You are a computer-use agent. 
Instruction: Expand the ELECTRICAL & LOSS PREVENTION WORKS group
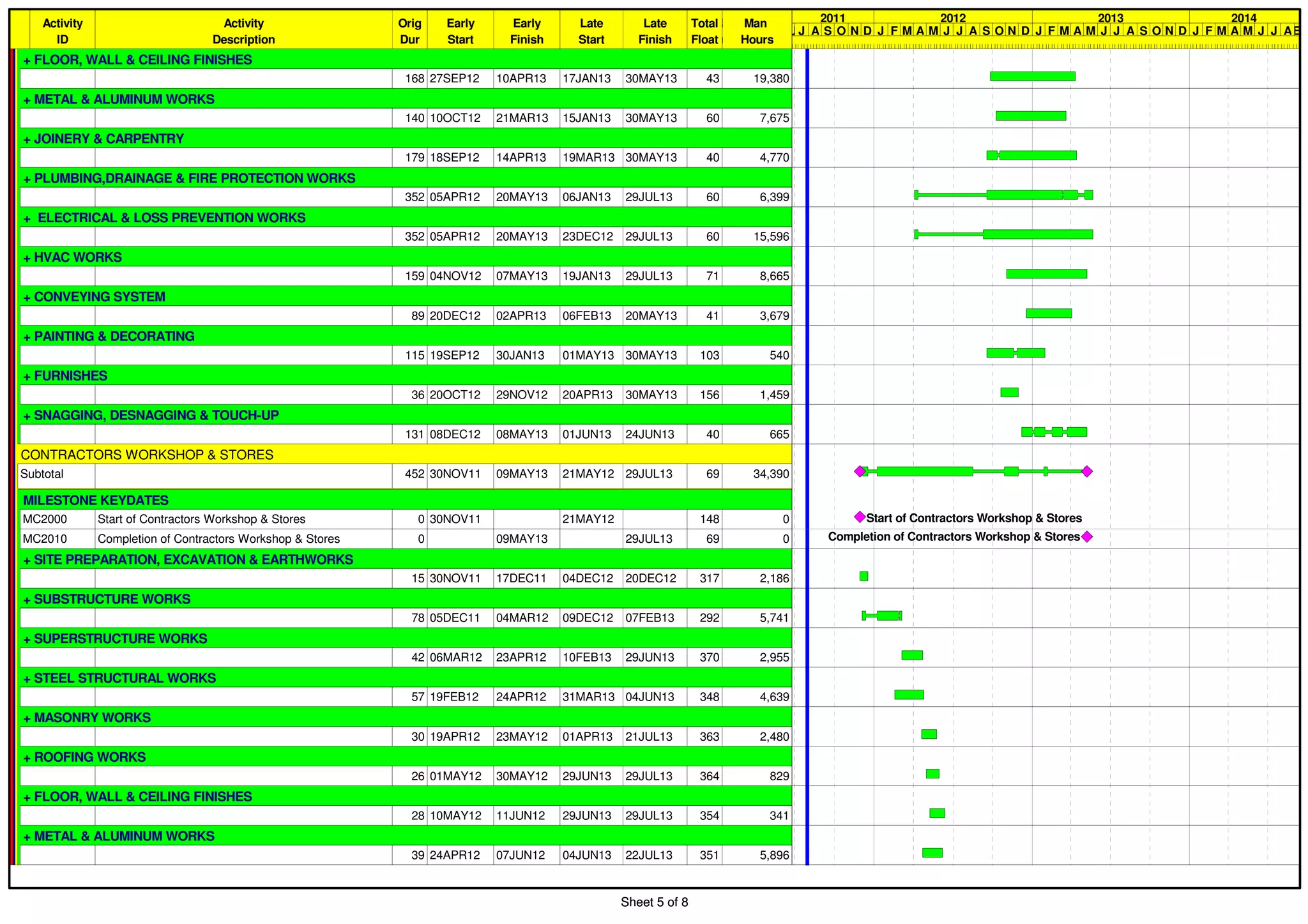coord(27,219)
